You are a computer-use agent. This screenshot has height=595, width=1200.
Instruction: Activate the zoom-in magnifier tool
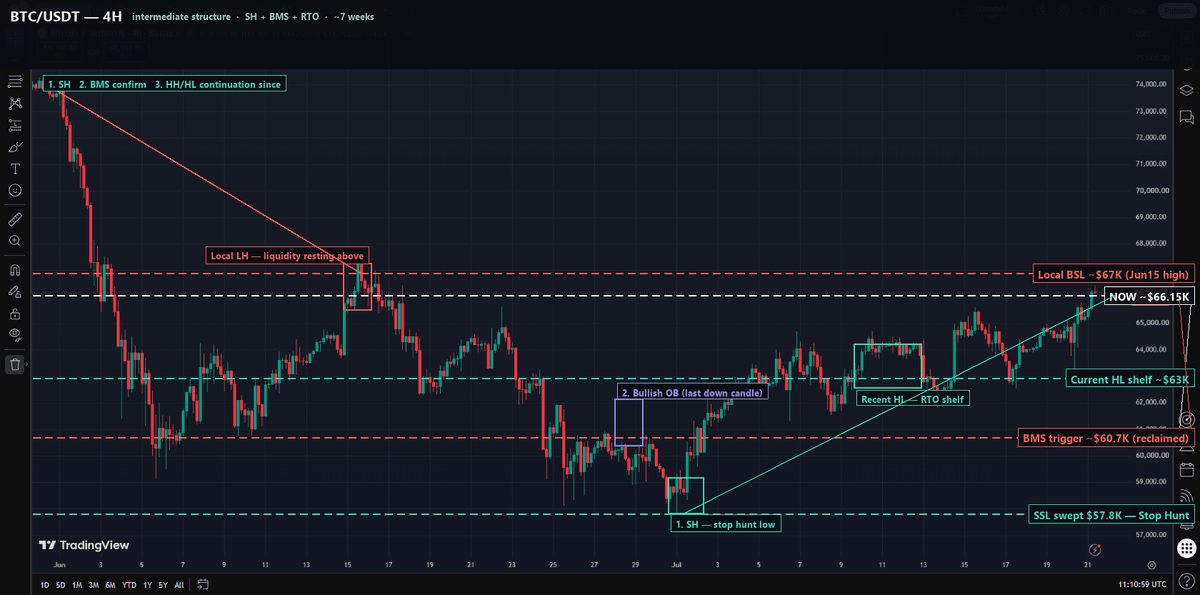[15, 241]
